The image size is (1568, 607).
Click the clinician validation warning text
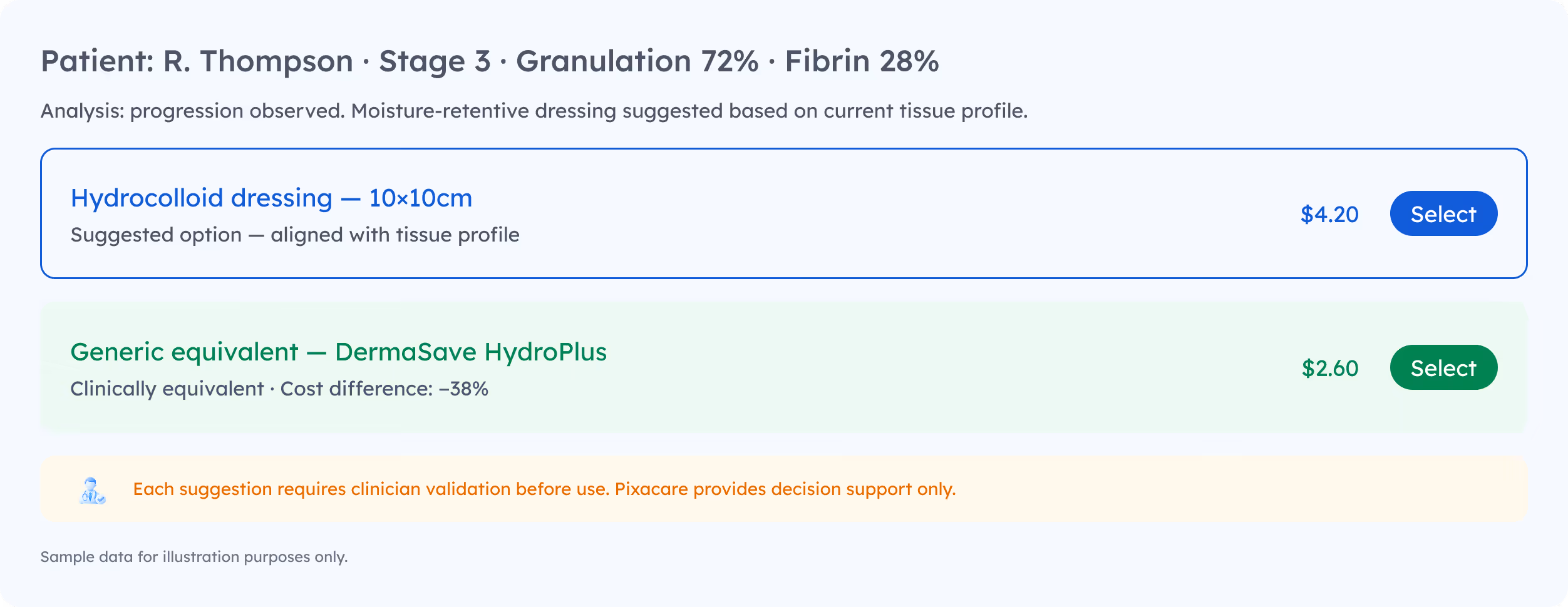coord(544,489)
